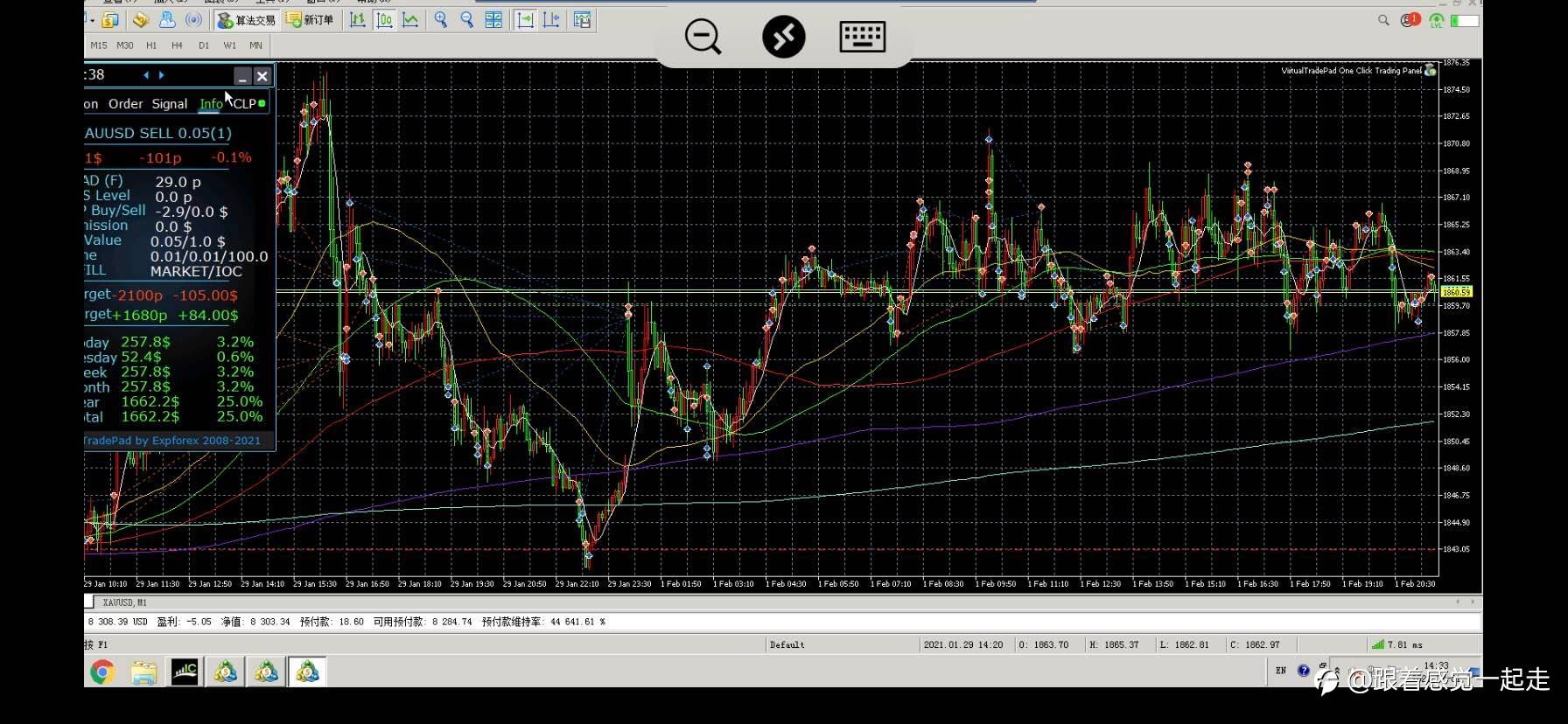This screenshot has height=724, width=1568.
Task: Open account notifications icon with red badge
Action: [x=1410, y=20]
